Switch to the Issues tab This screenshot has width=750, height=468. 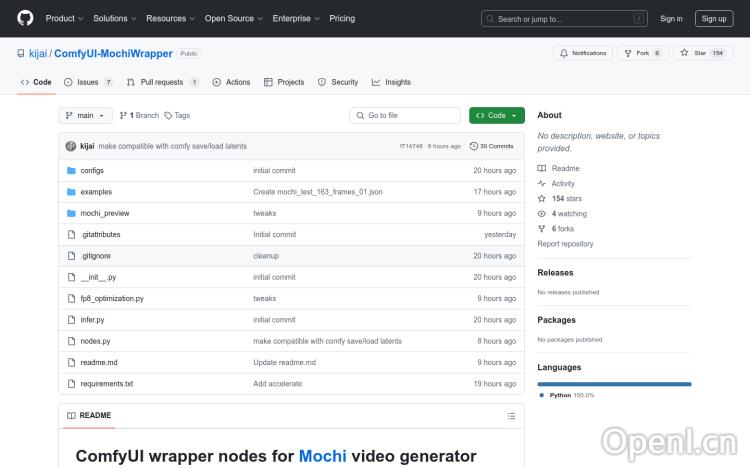coord(88,82)
